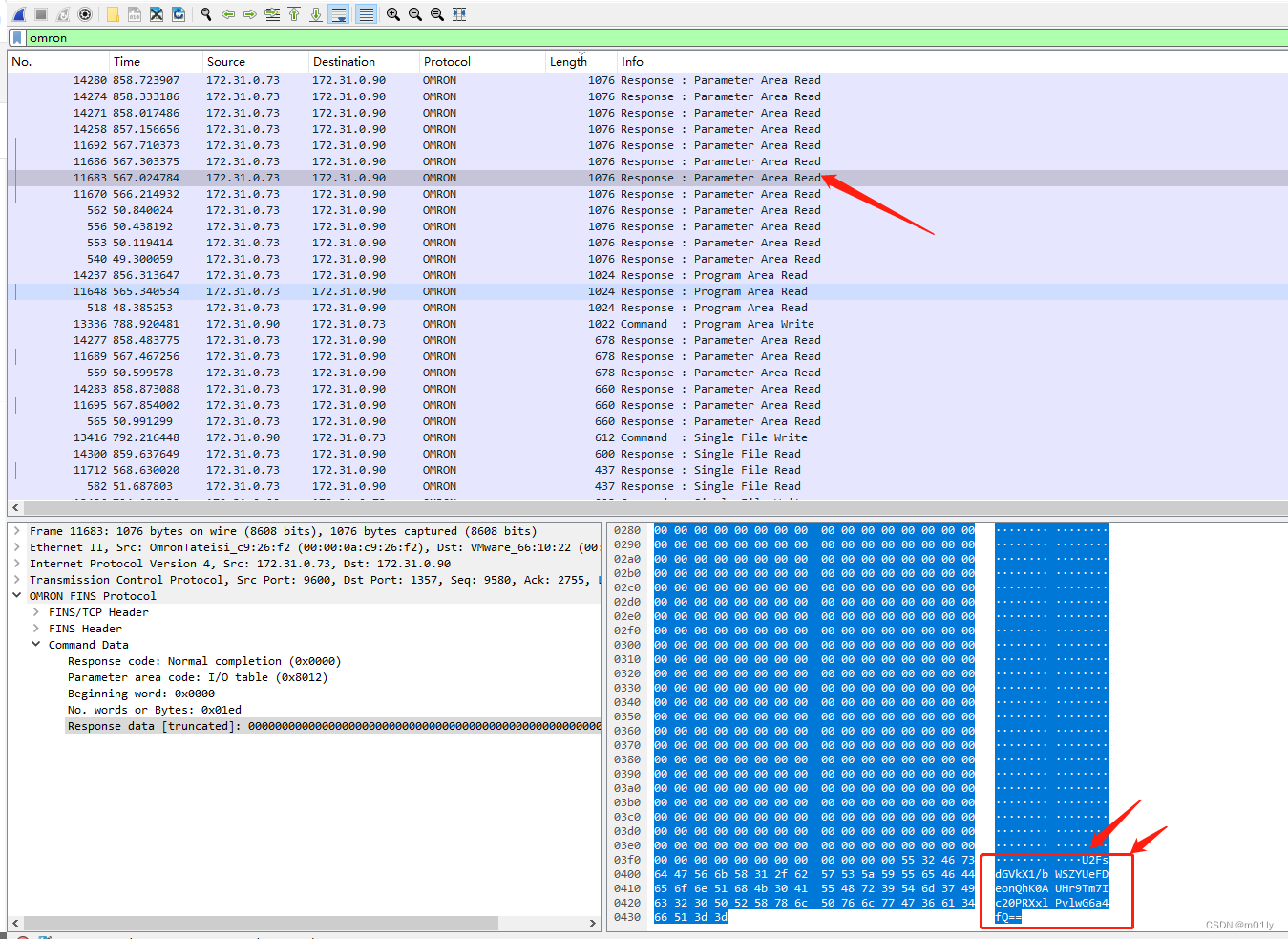Reset text to normal size
The width and height of the screenshot is (1288, 939).
pyautogui.click(x=437, y=14)
